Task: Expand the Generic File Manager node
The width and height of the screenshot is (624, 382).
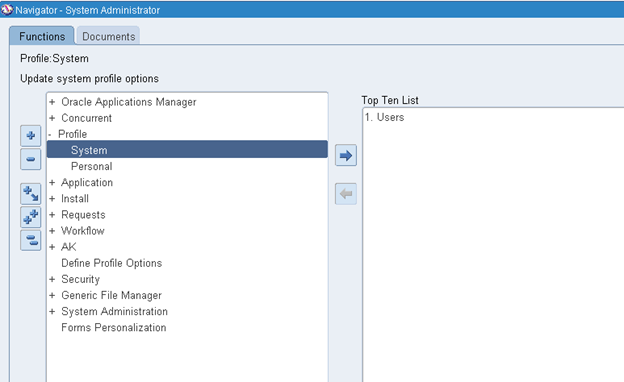Action: (52, 295)
